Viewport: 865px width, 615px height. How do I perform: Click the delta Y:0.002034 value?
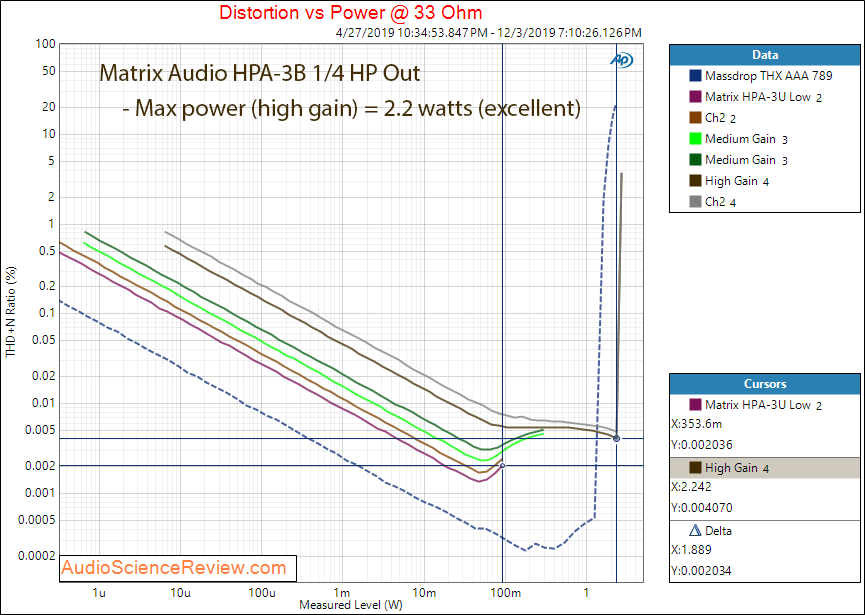(x=702, y=571)
